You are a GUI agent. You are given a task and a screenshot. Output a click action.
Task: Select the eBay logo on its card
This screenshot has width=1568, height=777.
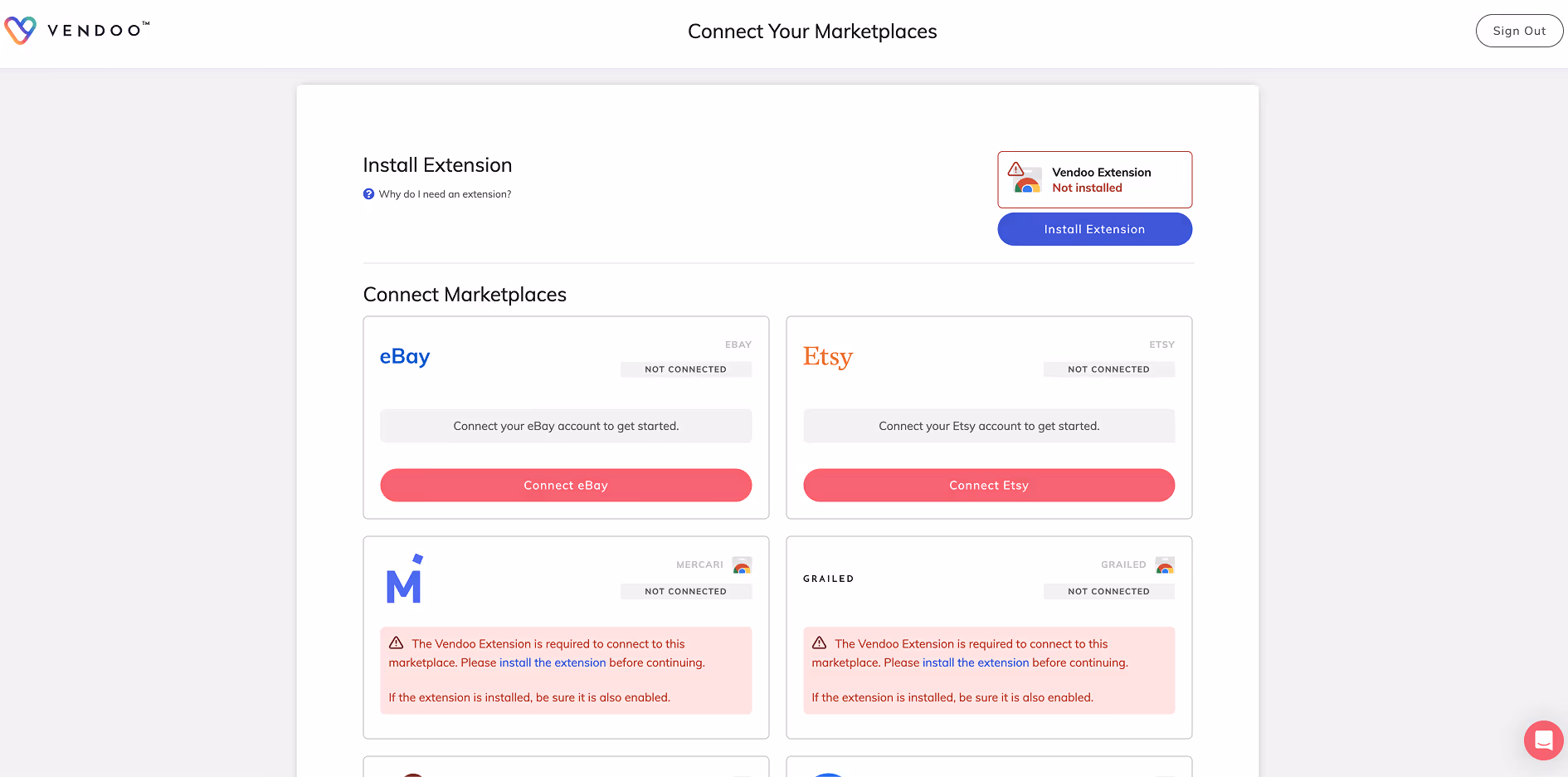(x=404, y=356)
